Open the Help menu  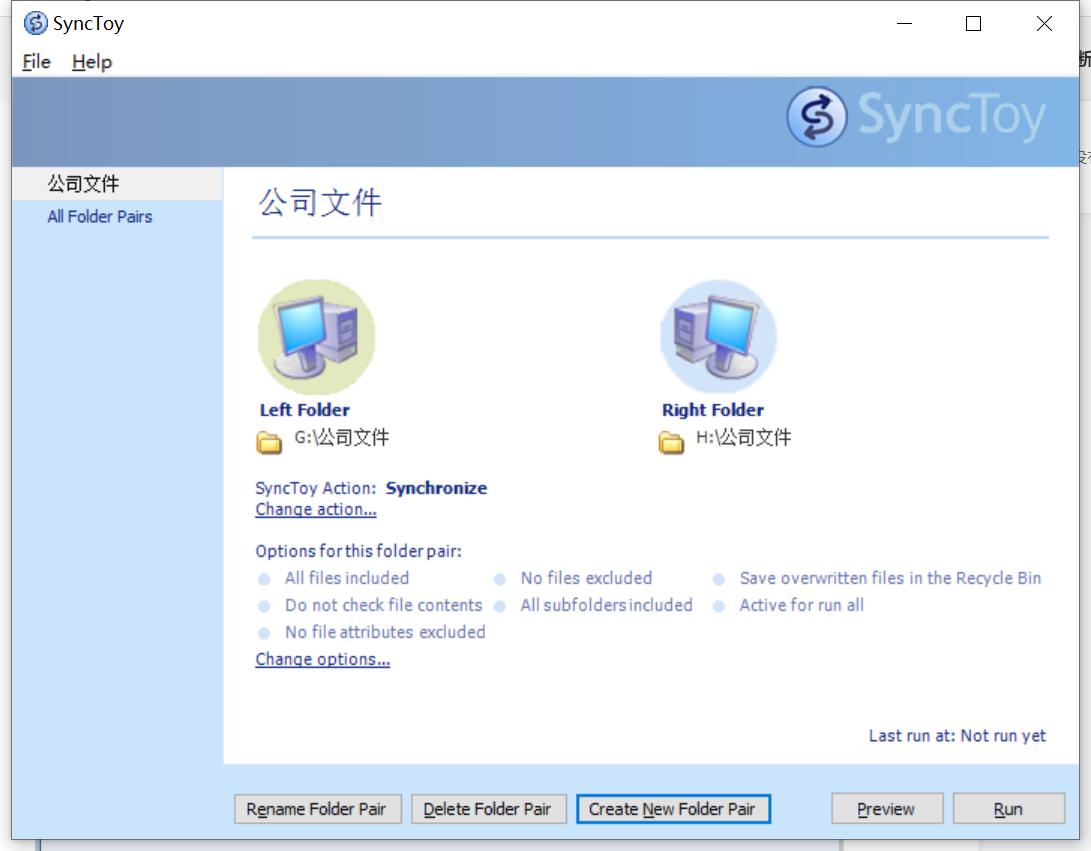pos(91,62)
